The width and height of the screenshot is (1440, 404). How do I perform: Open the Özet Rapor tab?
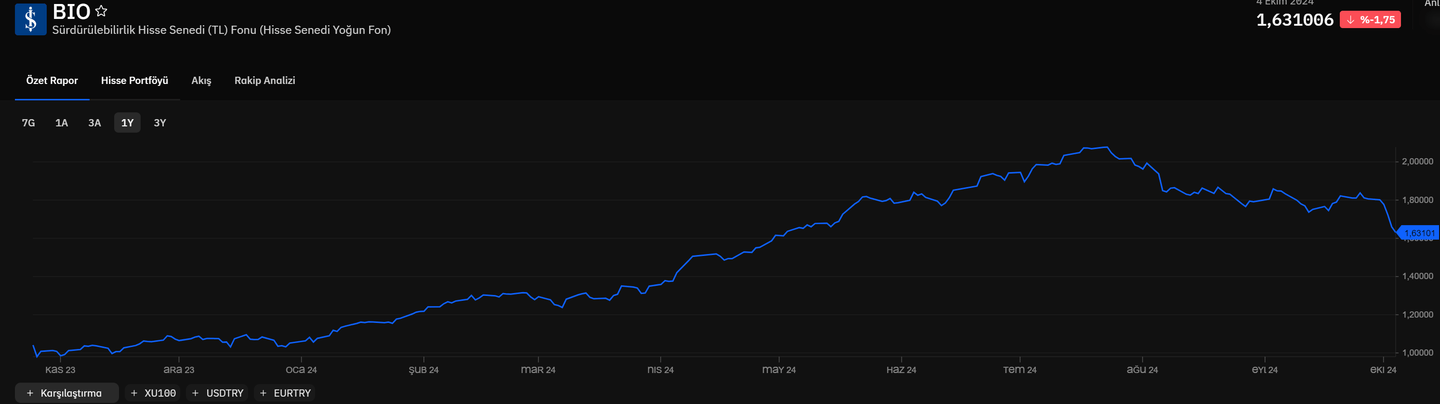52,80
